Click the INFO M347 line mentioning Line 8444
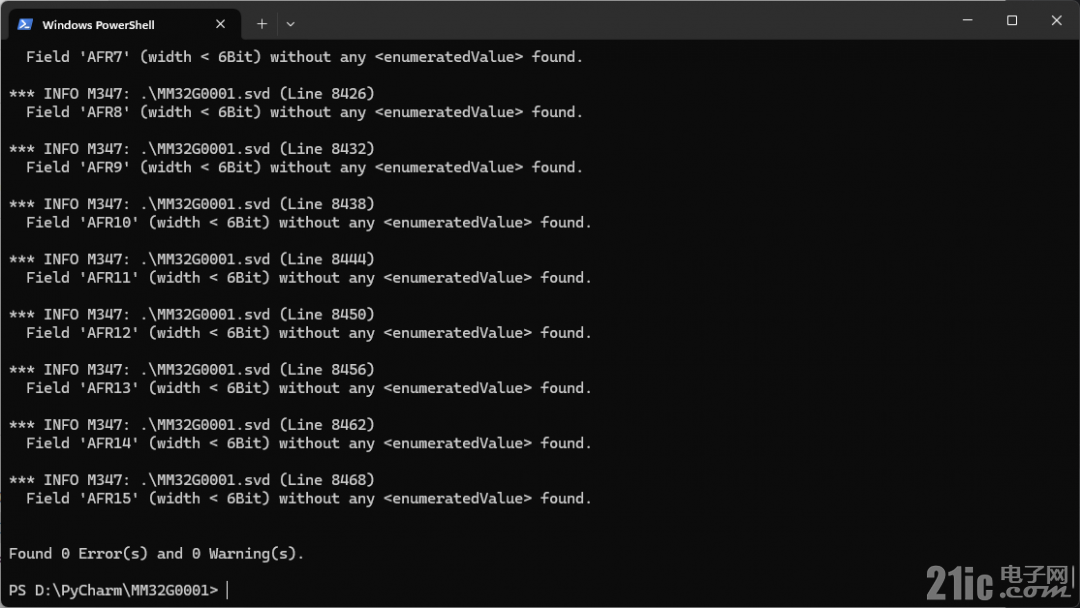 [x=191, y=260]
